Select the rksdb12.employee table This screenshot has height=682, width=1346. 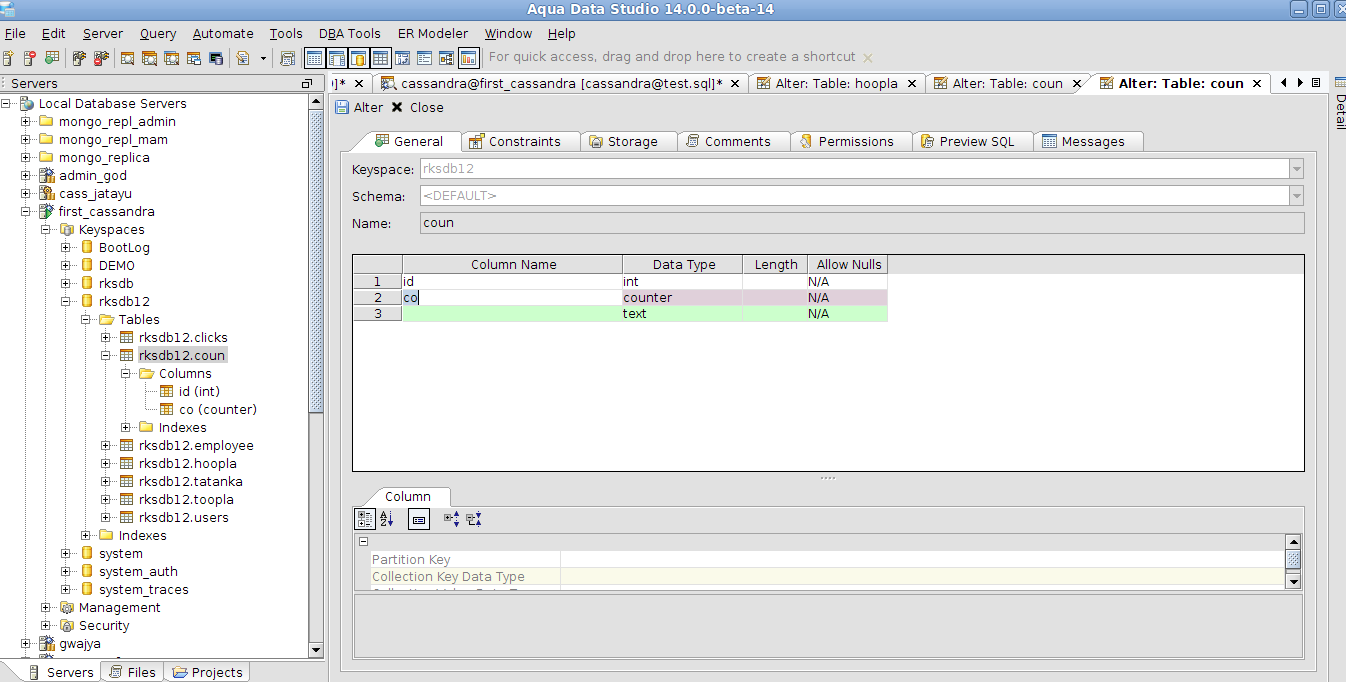[196, 446]
